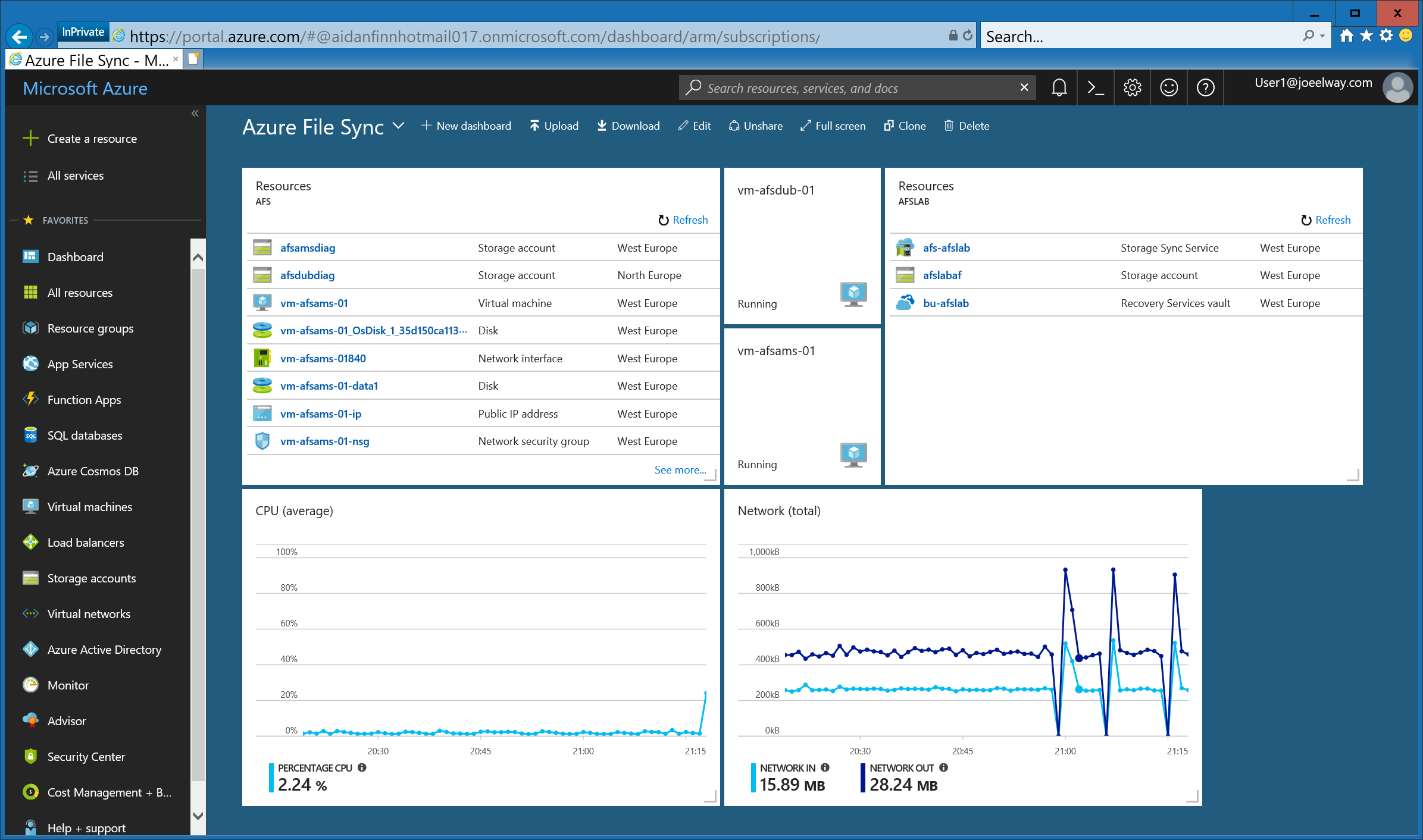Image resolution: width=1423 pixels, height=840 pixels.
Task: Open vm-afsams-01-nsg security group
Action: click(325, 441)
